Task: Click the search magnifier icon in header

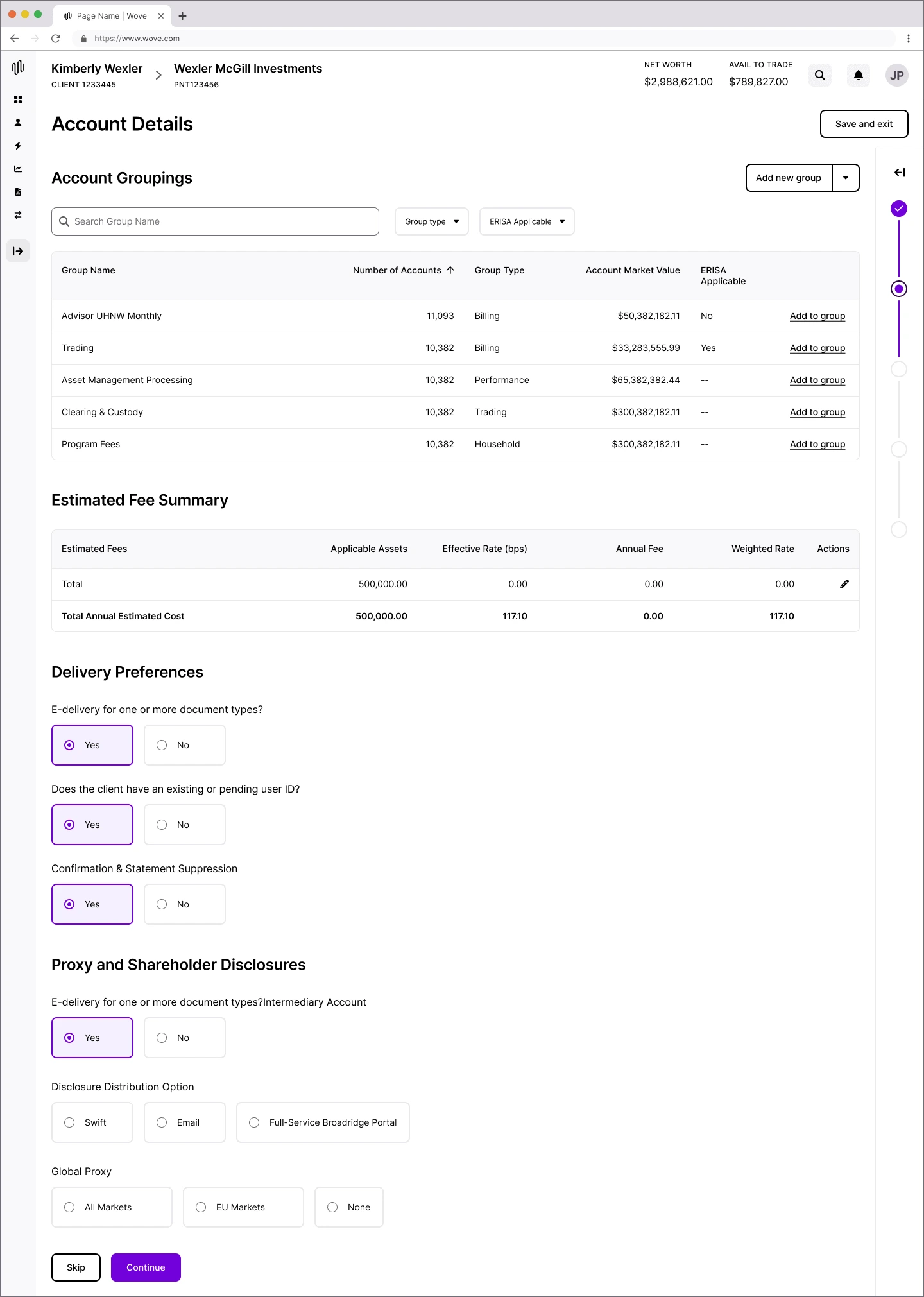Action: [820, 75]
